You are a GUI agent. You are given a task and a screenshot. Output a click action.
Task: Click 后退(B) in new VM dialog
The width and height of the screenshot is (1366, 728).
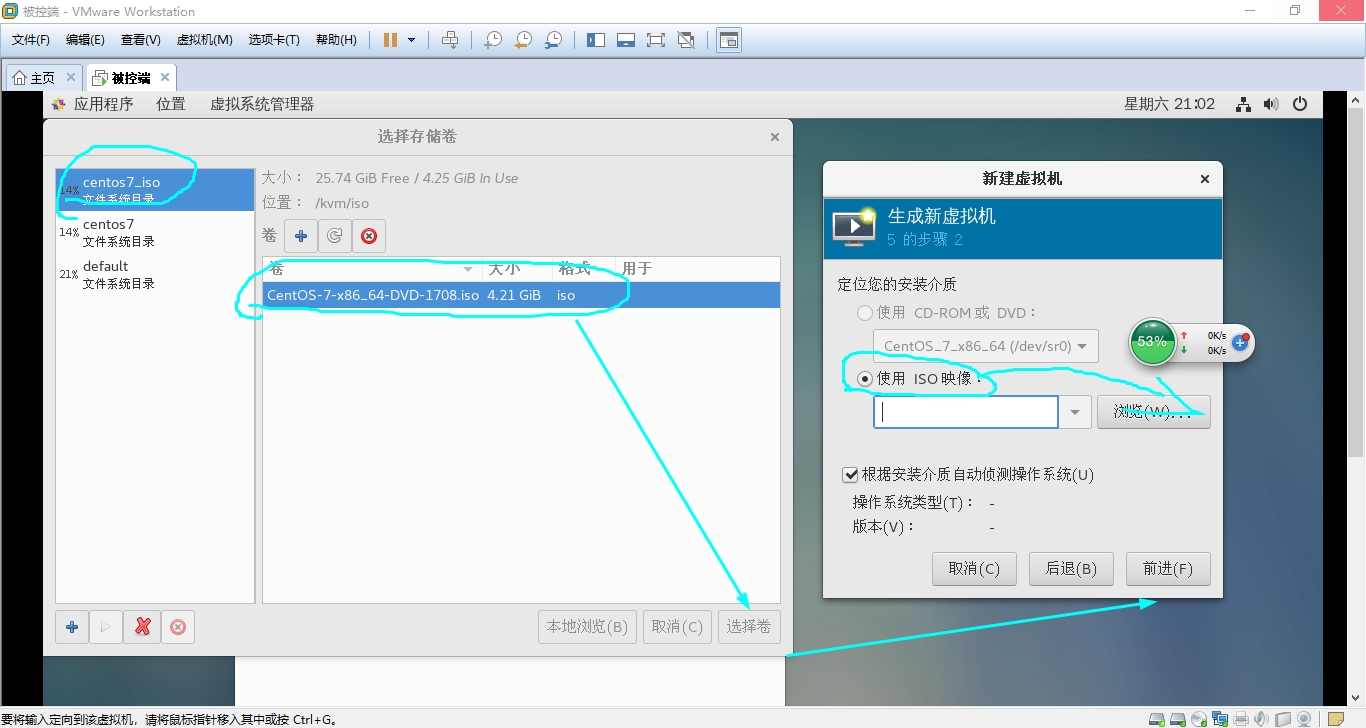click(x=1071, y=569)
